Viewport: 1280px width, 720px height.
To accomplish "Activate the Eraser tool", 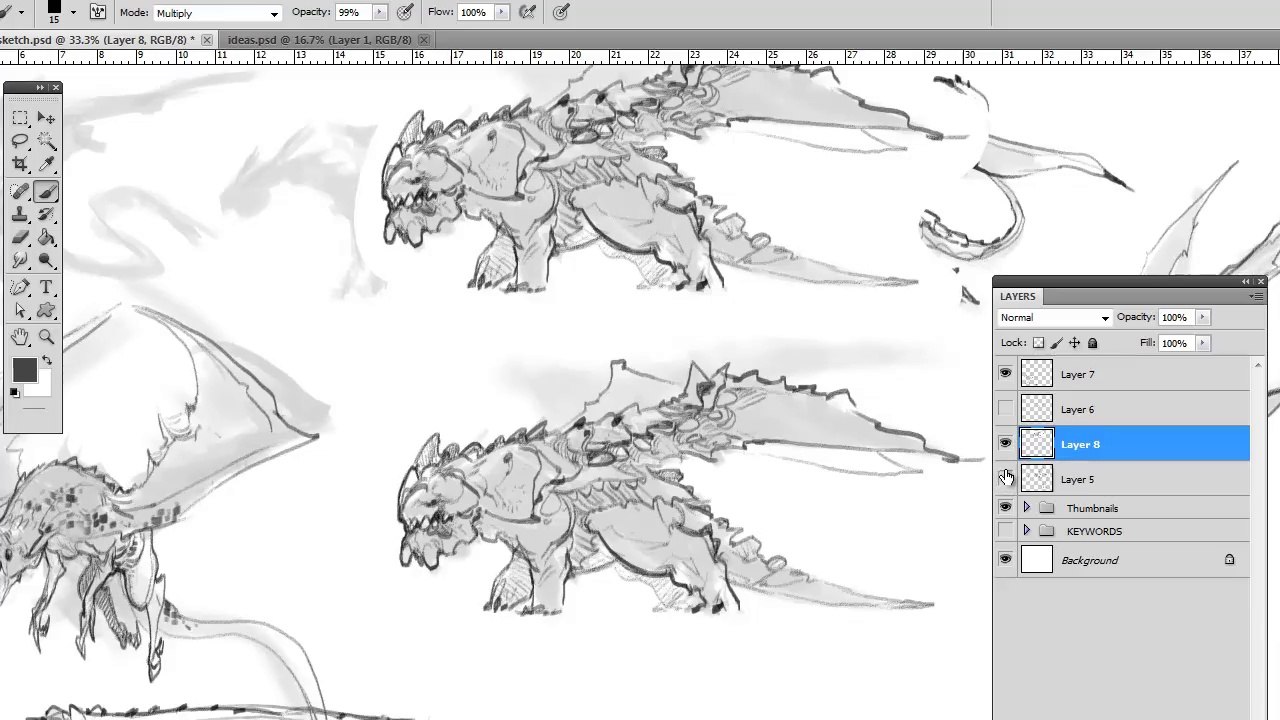I will pos(20,238).
